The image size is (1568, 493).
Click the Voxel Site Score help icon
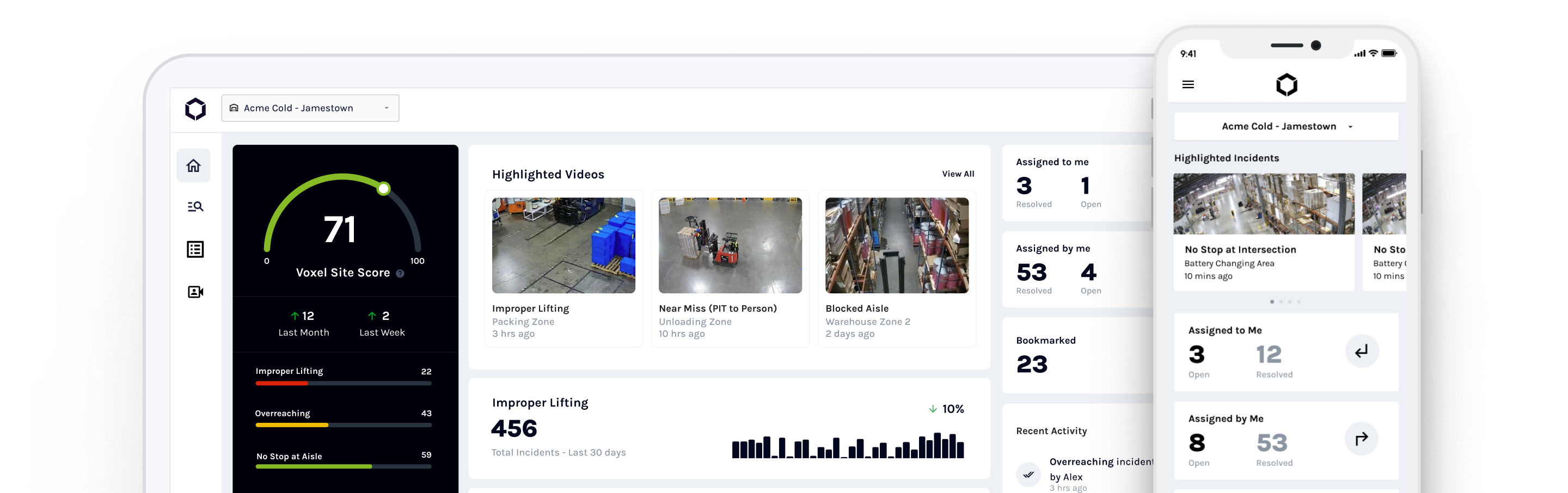(400, 274)
